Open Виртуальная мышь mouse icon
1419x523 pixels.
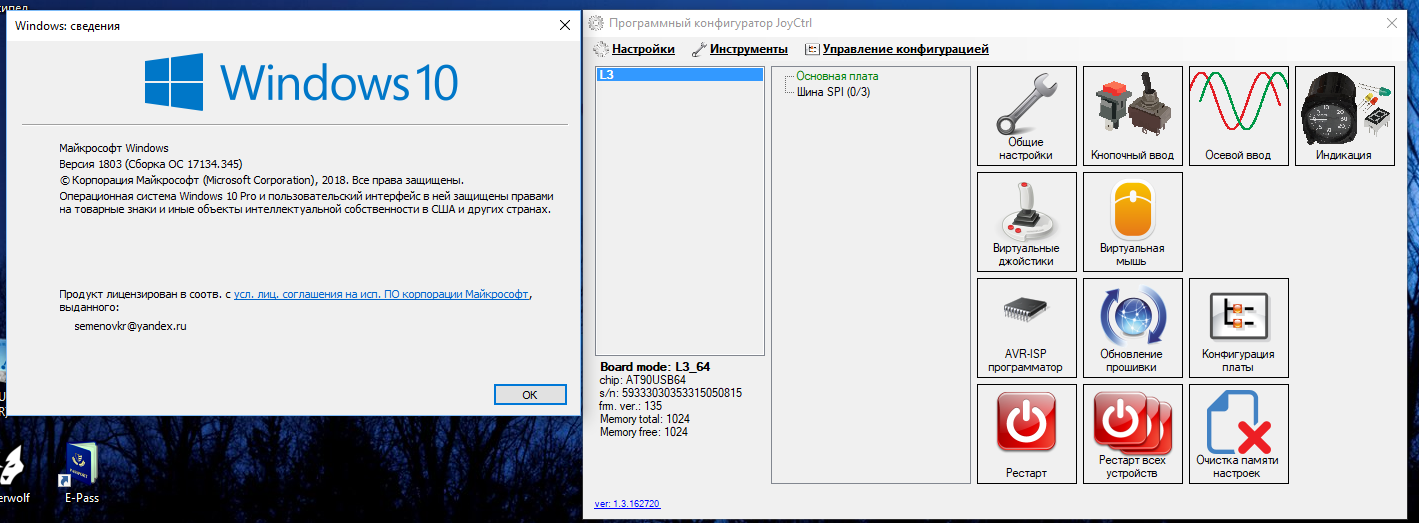tap(1132, 222)
